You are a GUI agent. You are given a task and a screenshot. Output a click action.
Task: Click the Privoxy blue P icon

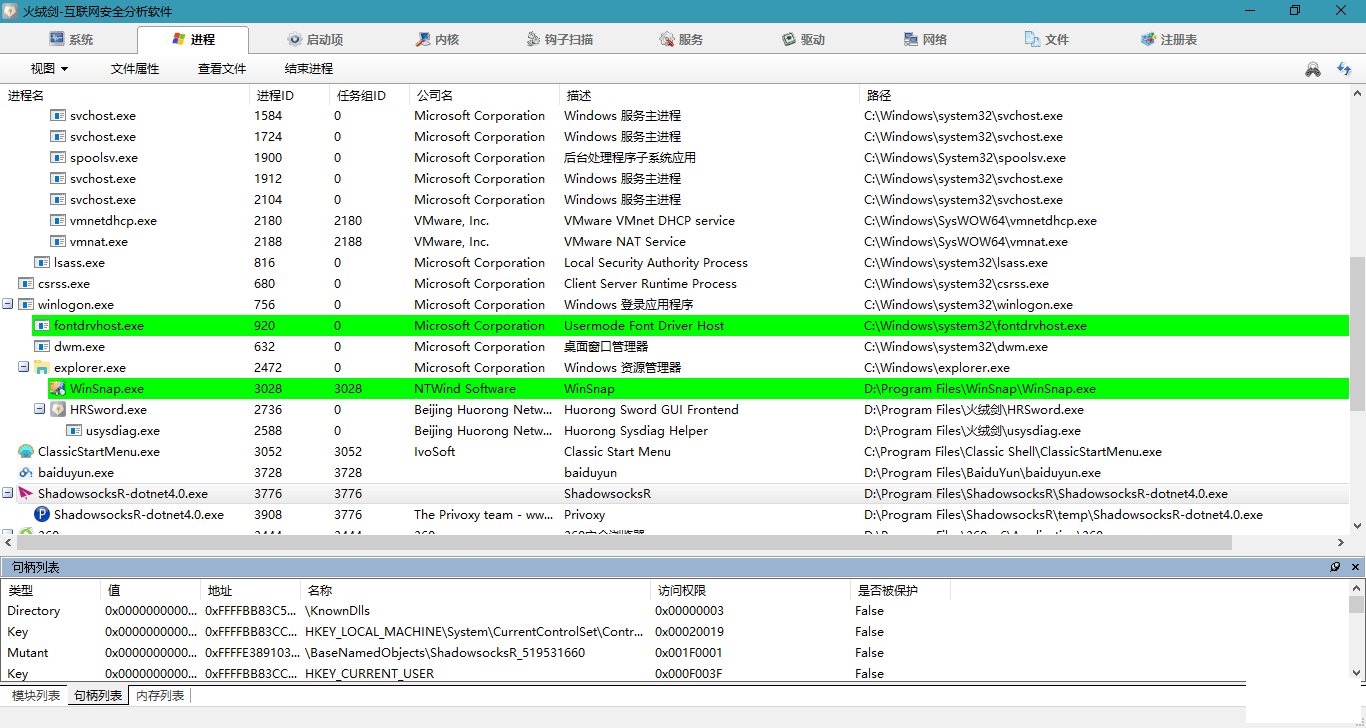tap(42, 515)
